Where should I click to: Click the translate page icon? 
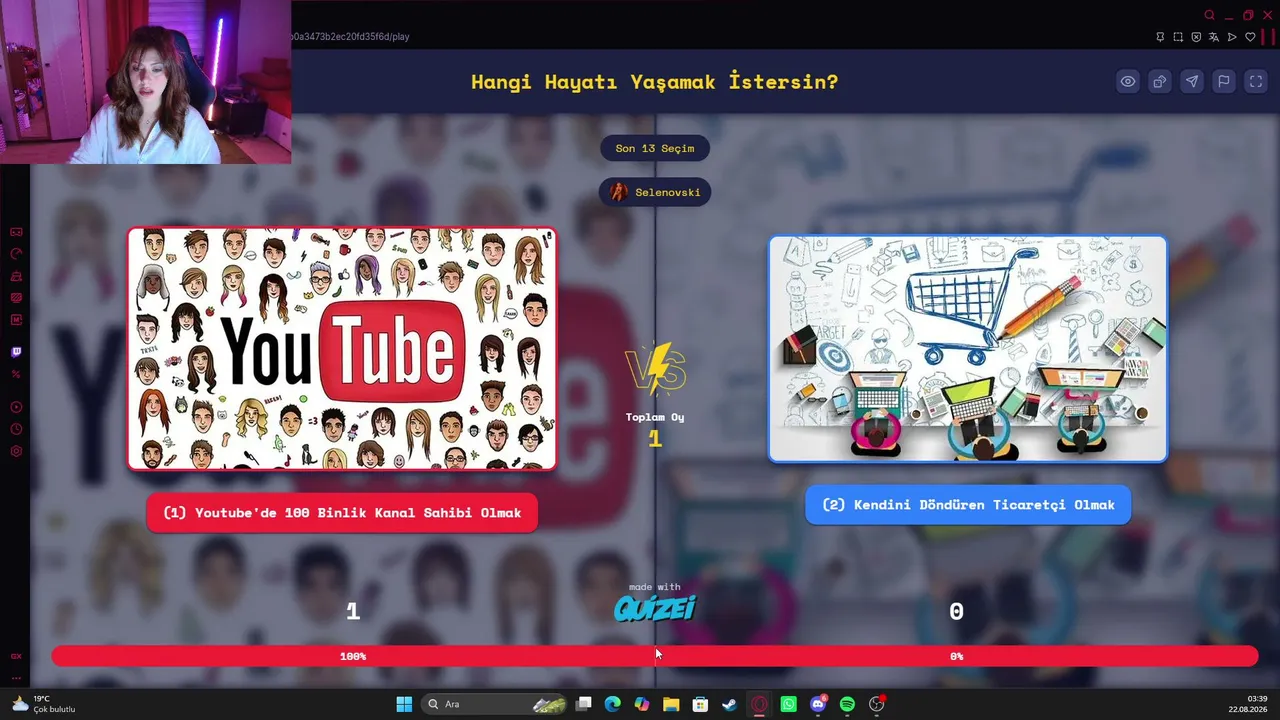point(1214,37)
